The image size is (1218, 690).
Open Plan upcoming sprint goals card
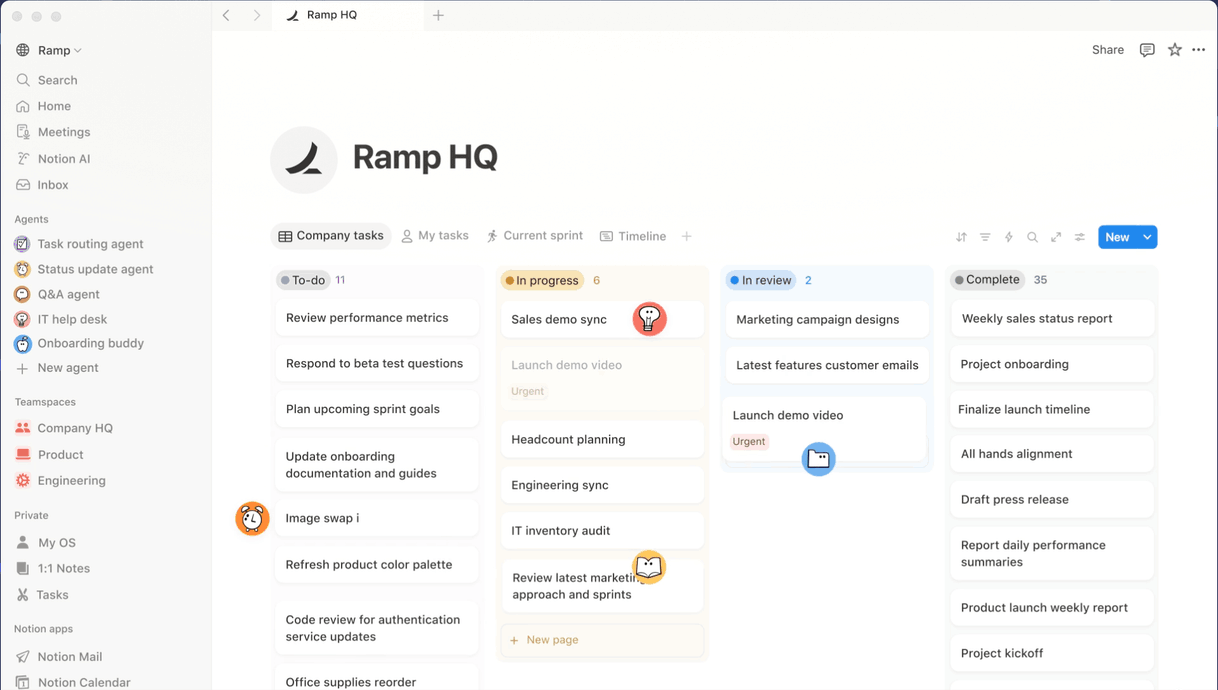point(377,409)
